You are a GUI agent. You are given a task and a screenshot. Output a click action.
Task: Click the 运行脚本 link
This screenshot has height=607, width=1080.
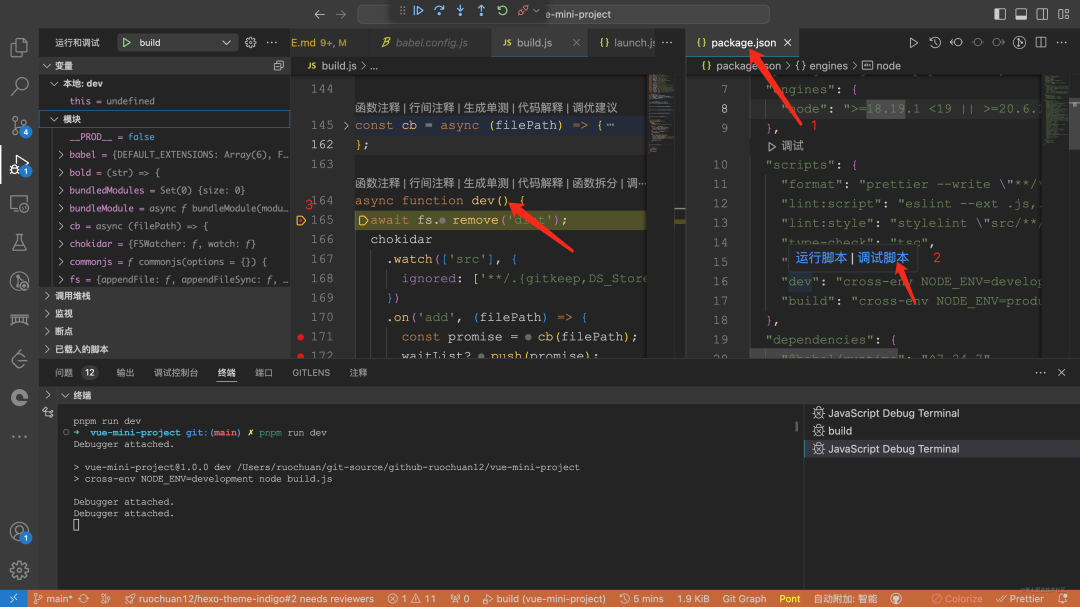pos(821,258)
